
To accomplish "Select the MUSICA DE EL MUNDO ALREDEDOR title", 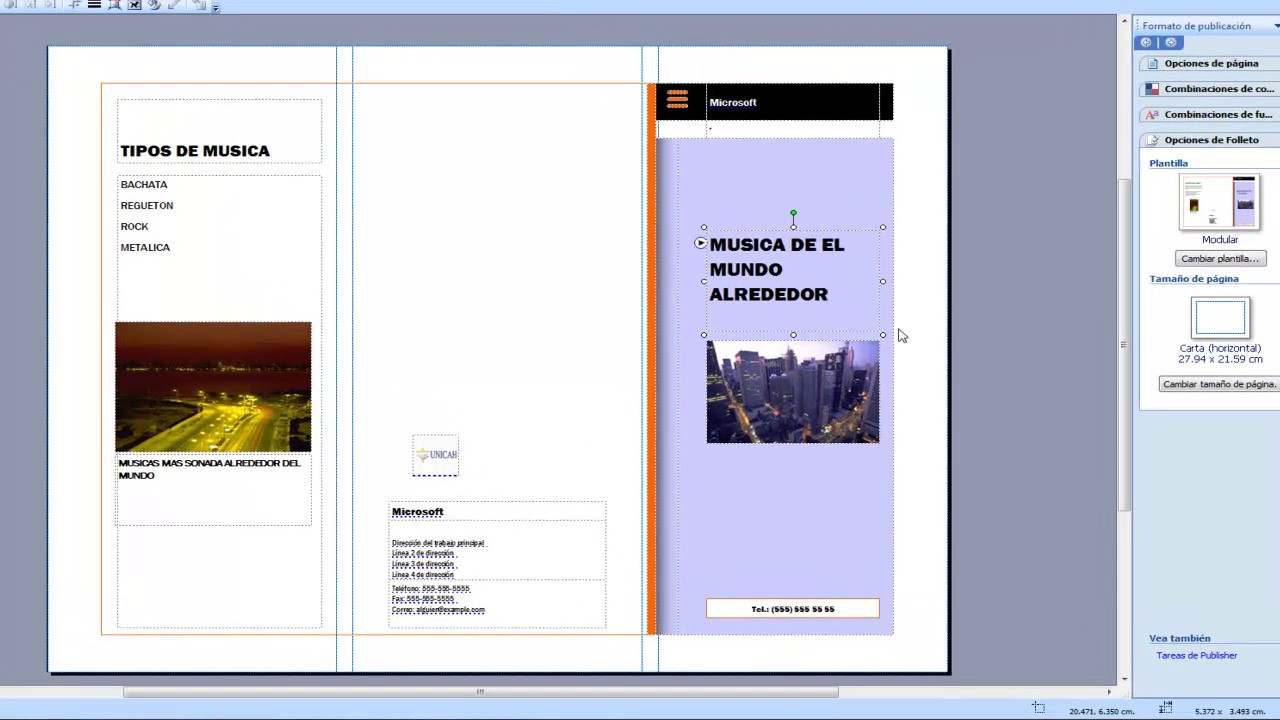I will coord(777,269).
